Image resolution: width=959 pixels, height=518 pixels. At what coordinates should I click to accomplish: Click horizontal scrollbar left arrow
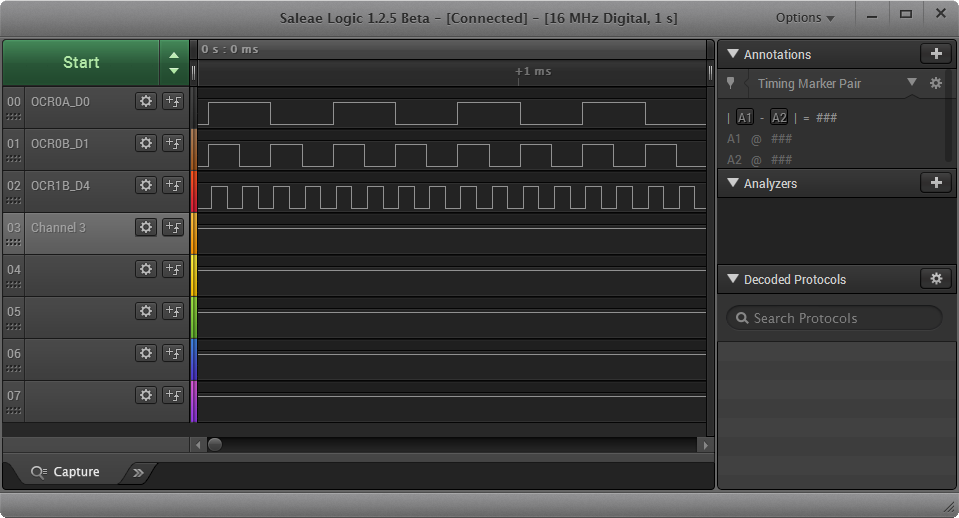point(198,445)
